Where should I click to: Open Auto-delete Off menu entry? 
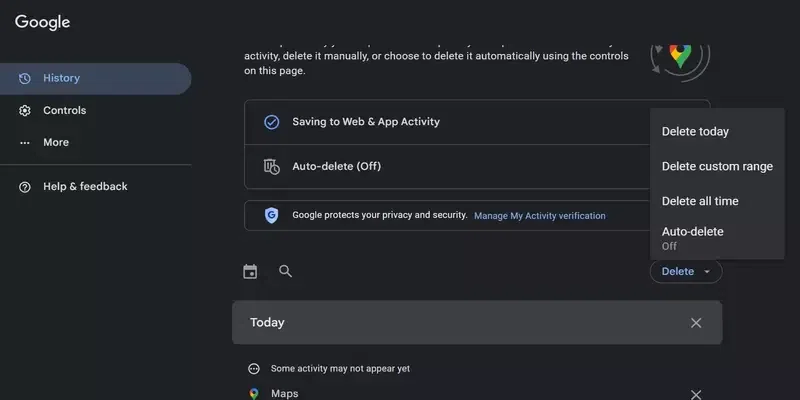click(x=693, y=237)
